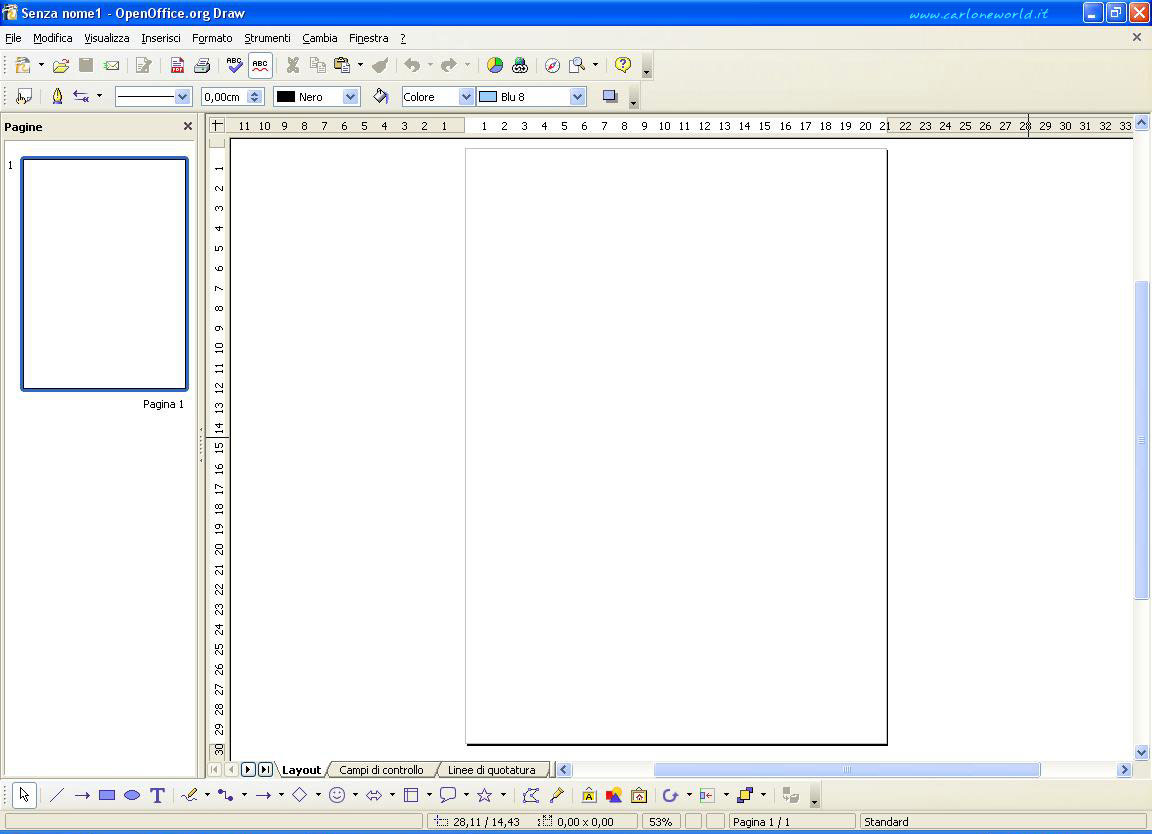Click the black Nero color swatch
The image size is (1152, 834).
tap(286, 96)
